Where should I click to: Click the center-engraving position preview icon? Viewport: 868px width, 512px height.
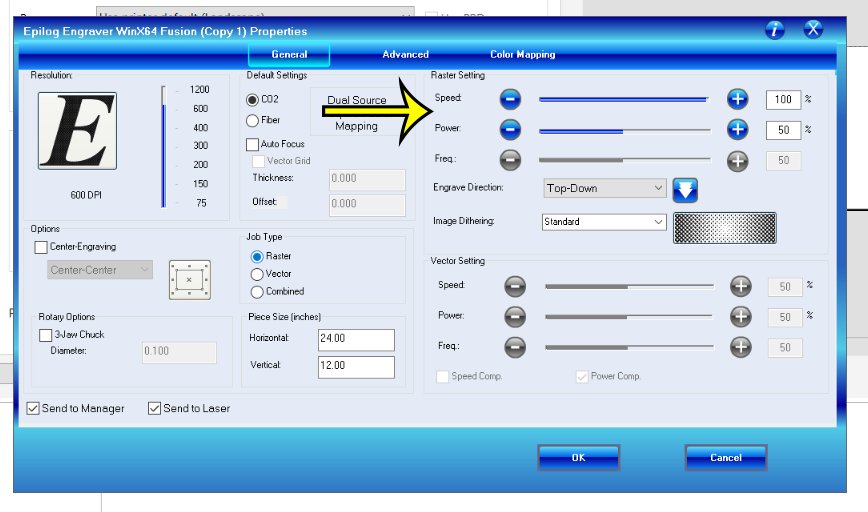pos(189,280)
